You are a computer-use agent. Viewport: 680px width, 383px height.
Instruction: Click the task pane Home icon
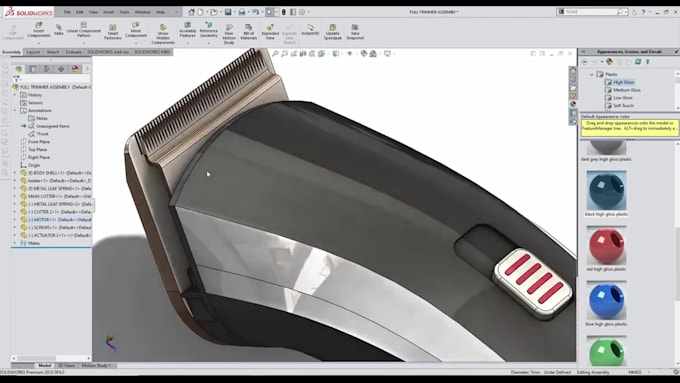point(573,70)
